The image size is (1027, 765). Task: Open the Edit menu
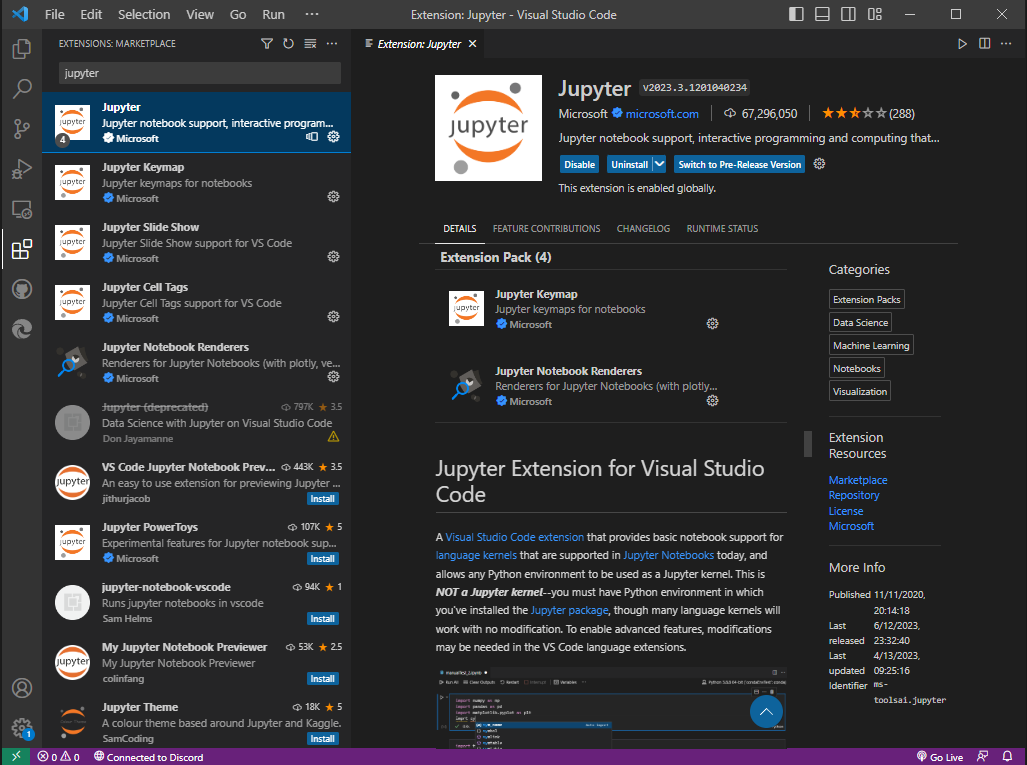point(91,14)
